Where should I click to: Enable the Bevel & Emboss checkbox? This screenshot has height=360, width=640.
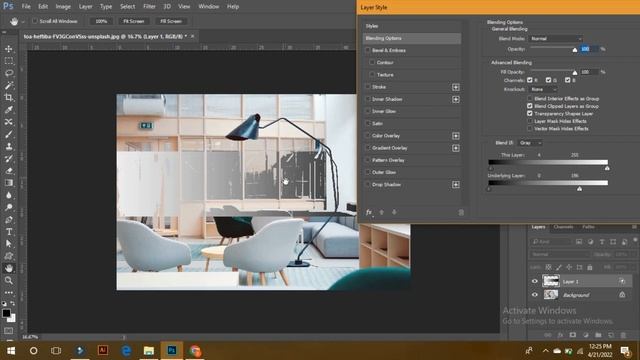tap(368, 50)
